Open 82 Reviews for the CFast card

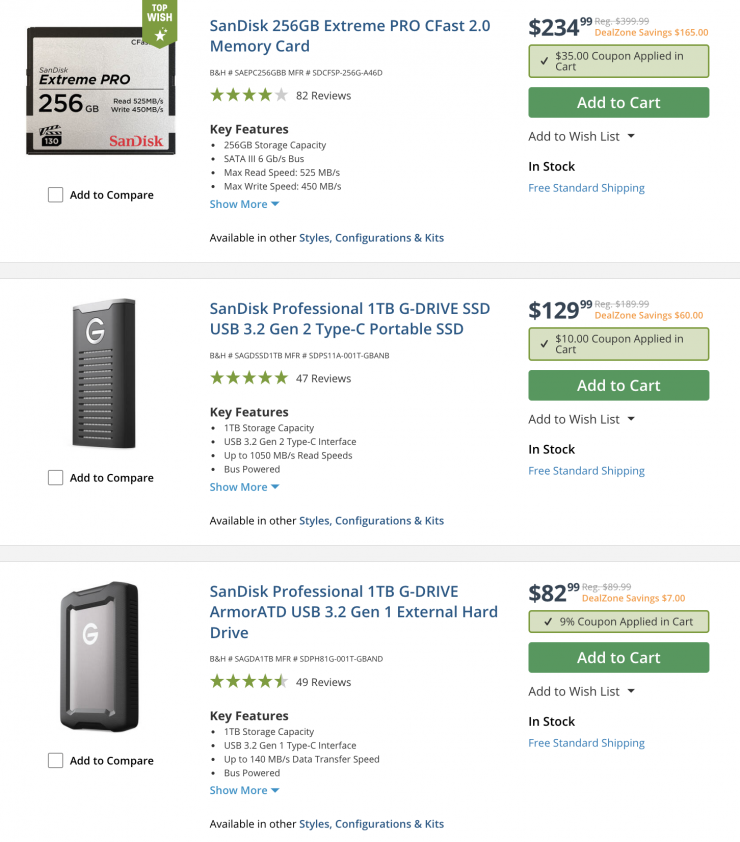[323, 96]
